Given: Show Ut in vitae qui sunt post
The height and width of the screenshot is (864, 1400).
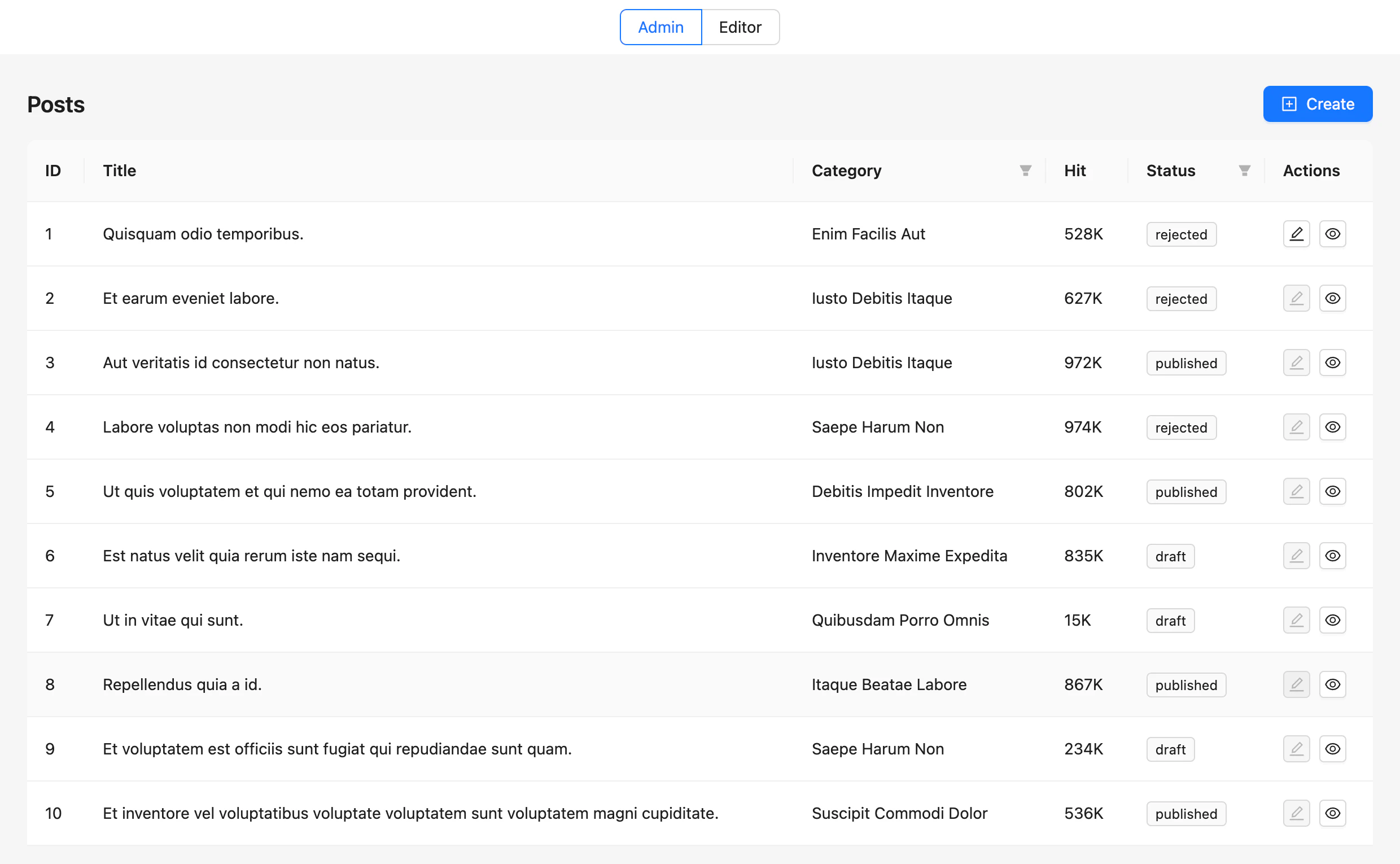Looking at the screenshot, I should pos(1333,620).
